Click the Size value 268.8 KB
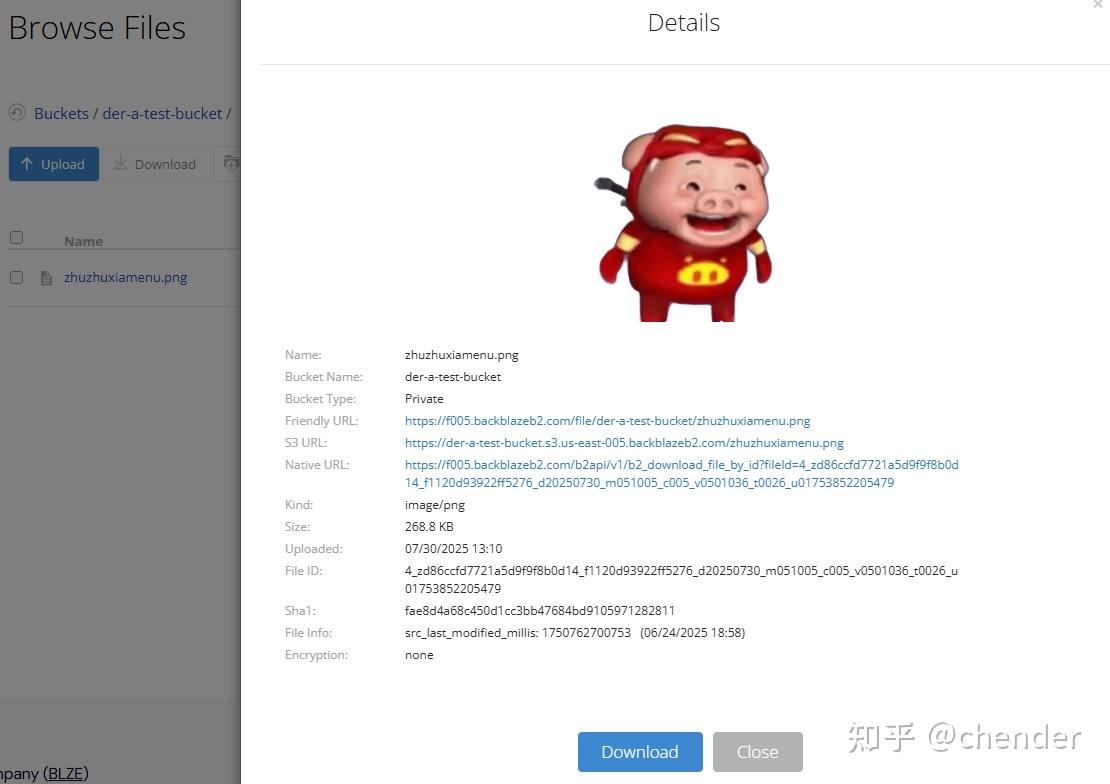This screenshot has height=784, width=1110. point(429,527)
